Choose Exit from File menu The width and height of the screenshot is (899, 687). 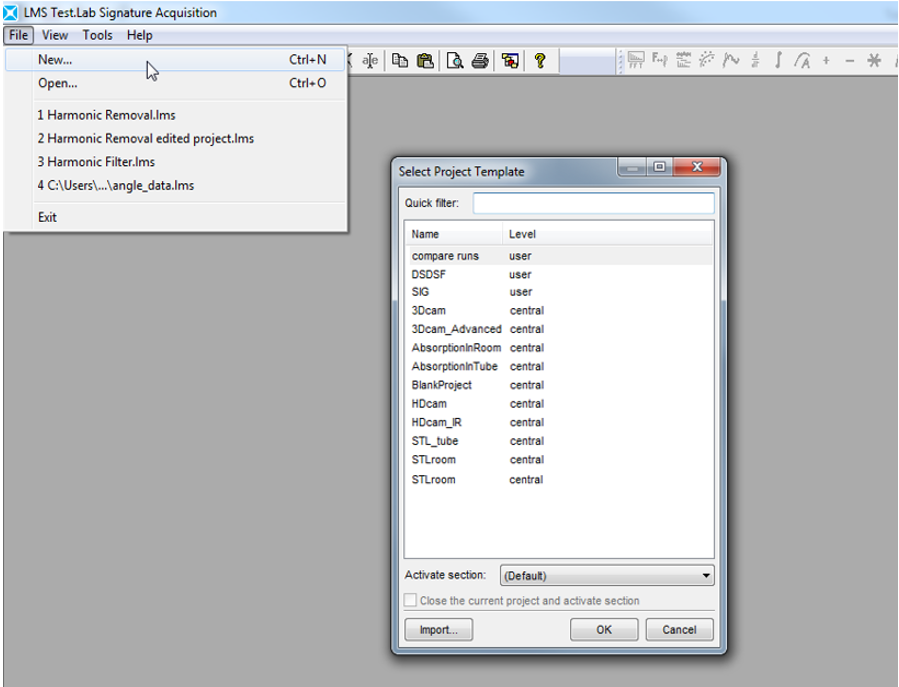coord(175,217)
